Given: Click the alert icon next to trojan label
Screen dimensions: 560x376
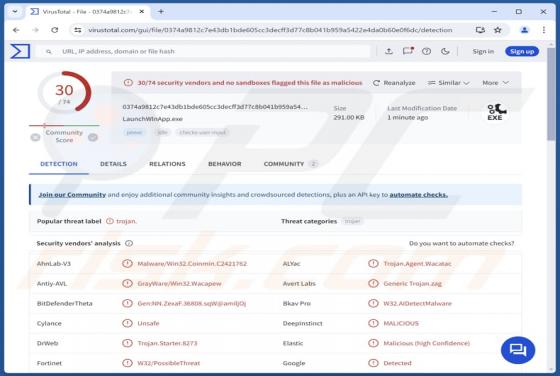Looking at the screenshot, I should click(x=110, y=221).
